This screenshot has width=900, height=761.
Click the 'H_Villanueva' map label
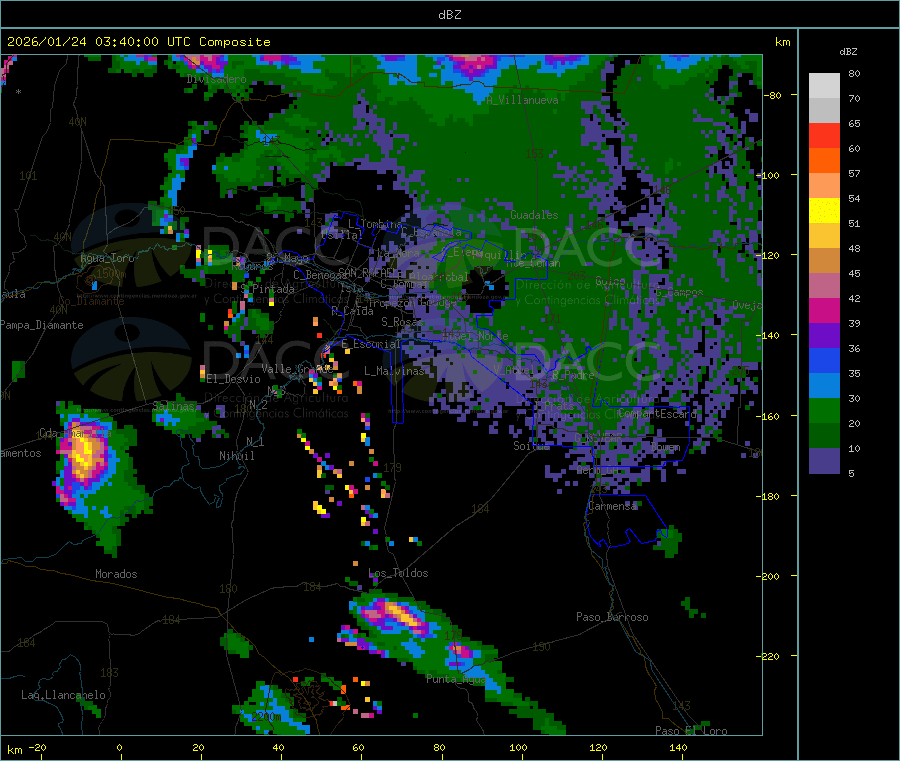(523, 100)
